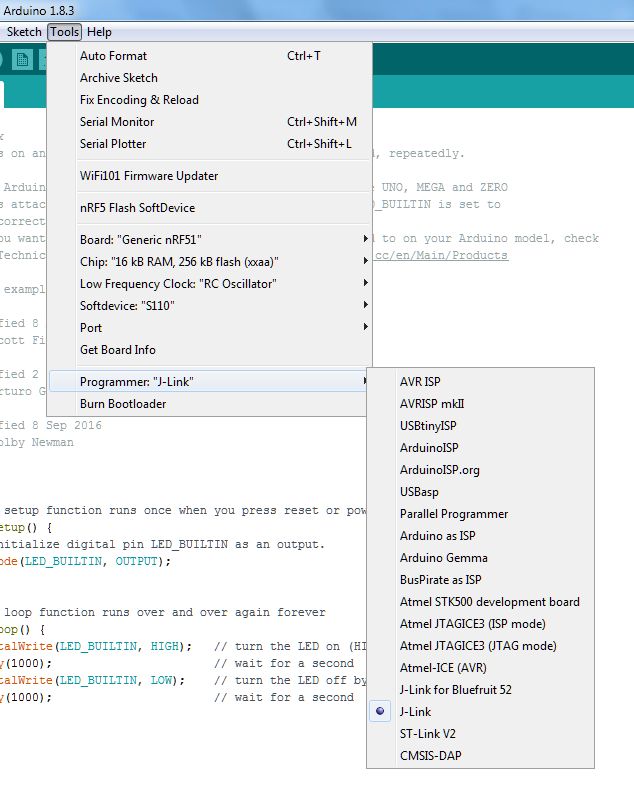This screenshot has height=787, width=634.
Task: Select Arduino Gemma programmer
Action: click(x=481, y=558)
